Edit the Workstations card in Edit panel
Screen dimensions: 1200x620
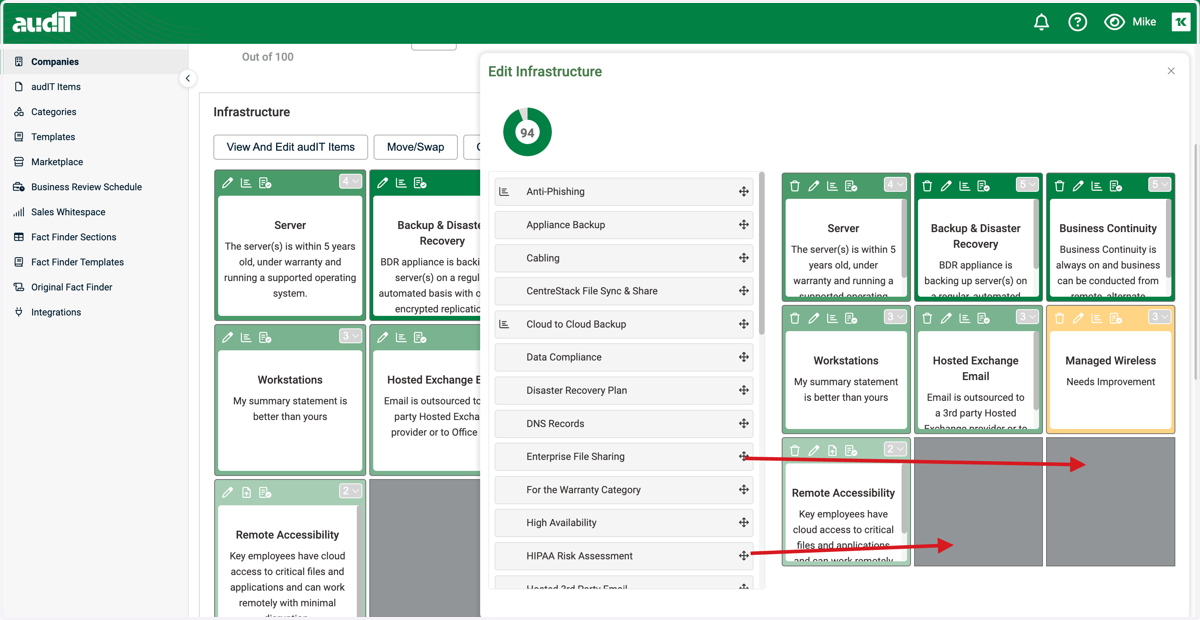tap(814, 318)
